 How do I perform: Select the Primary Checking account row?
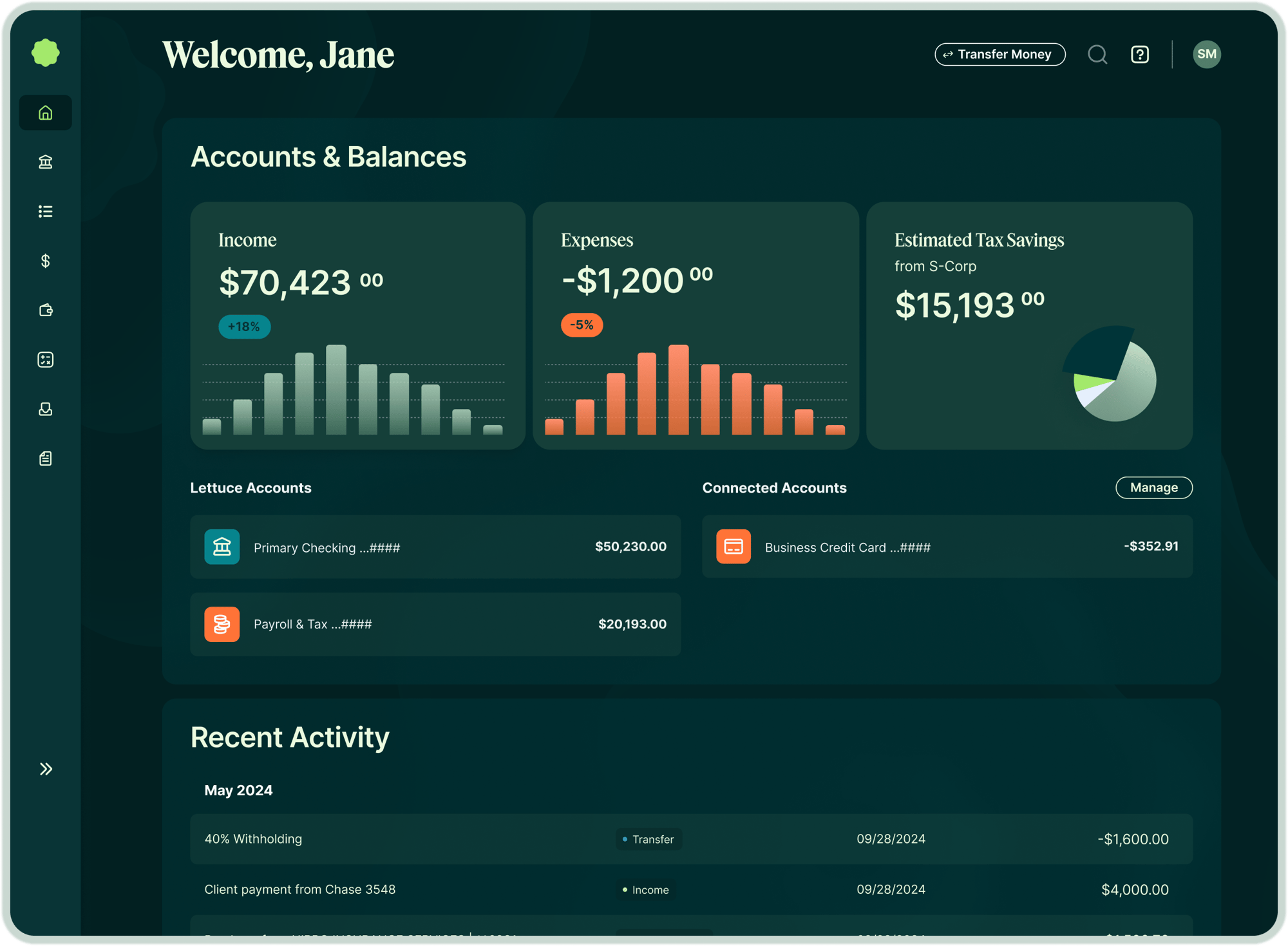pyautogui.click(x=435, y=547)
